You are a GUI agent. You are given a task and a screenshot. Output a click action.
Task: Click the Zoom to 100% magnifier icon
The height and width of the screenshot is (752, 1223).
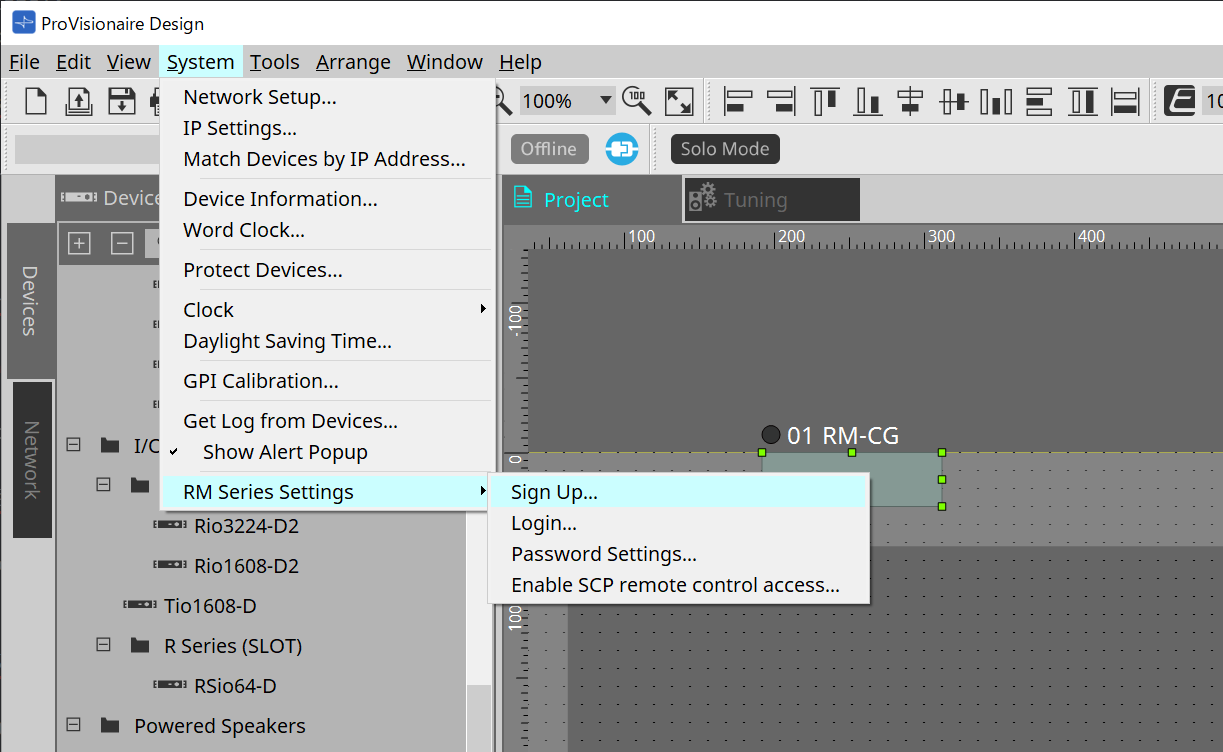637,101
